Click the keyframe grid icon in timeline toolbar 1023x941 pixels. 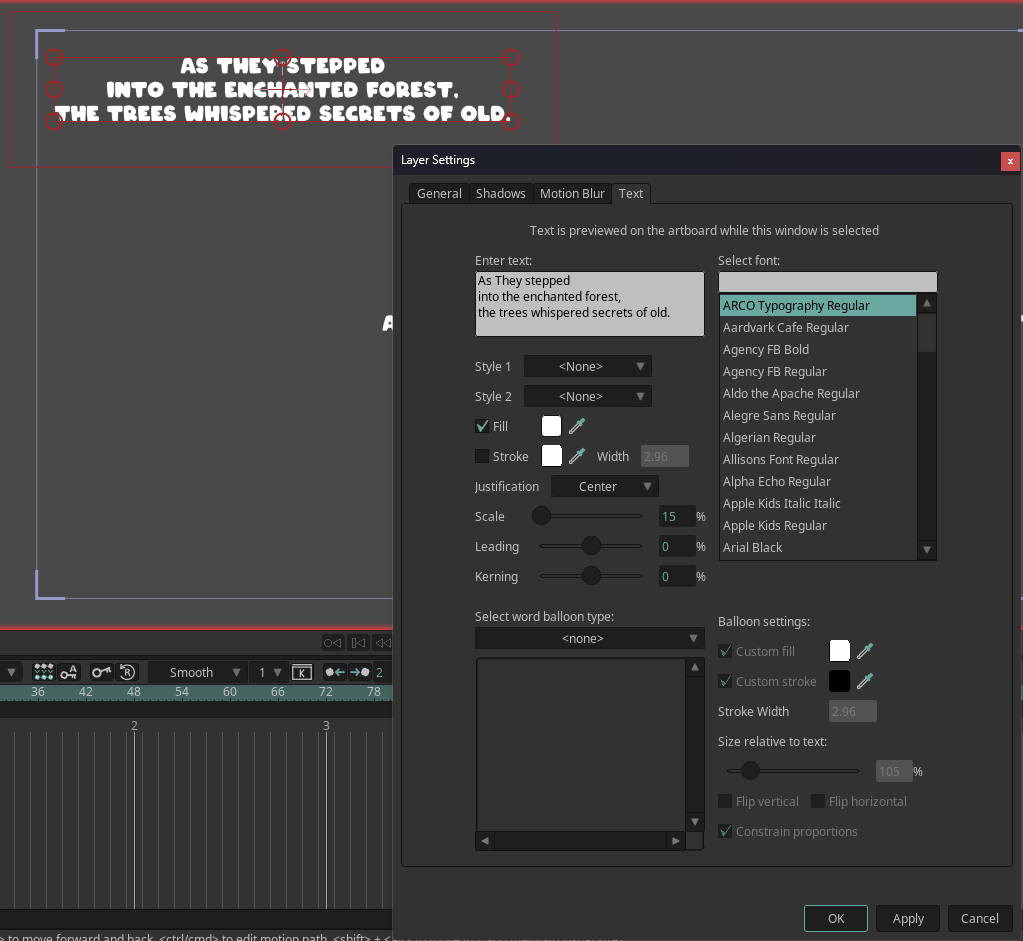(x=43, y=671)
